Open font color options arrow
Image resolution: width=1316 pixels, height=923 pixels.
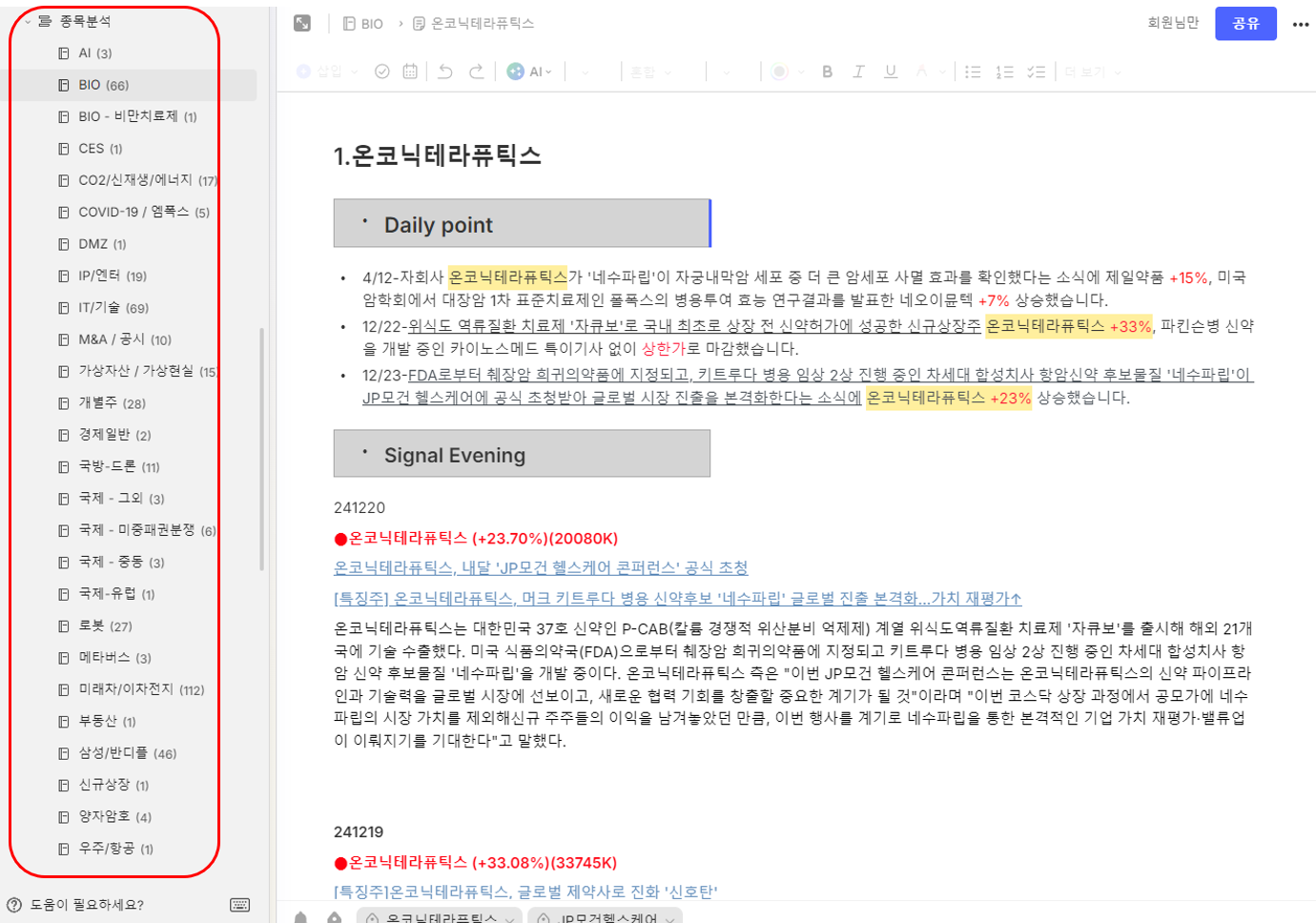coord(942,72)
